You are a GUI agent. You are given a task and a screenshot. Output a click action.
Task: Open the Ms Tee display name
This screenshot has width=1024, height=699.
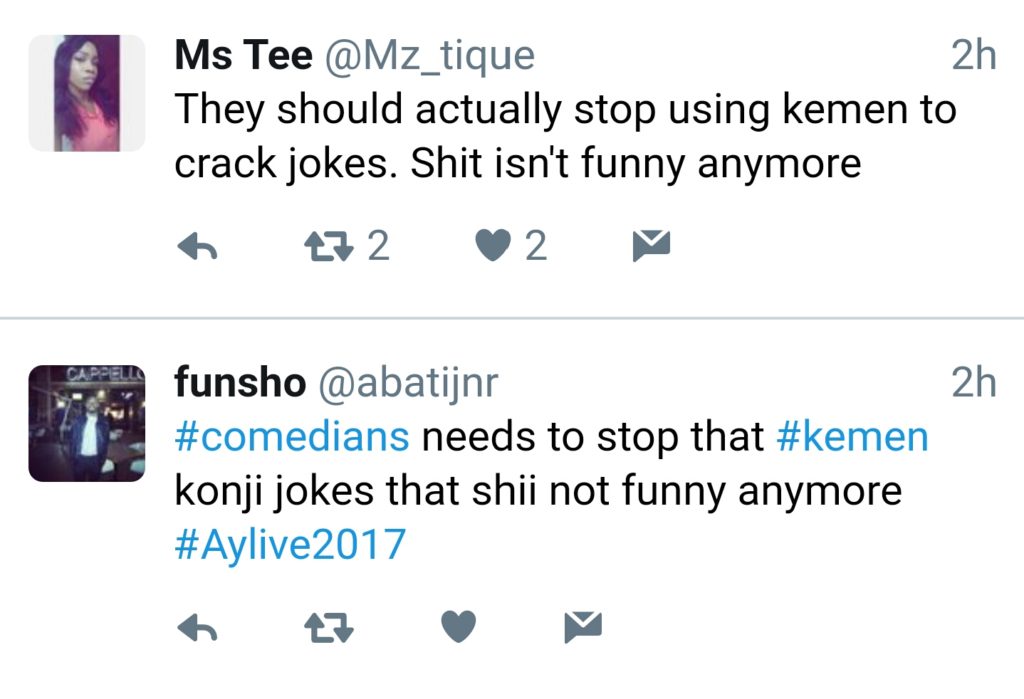243,56
